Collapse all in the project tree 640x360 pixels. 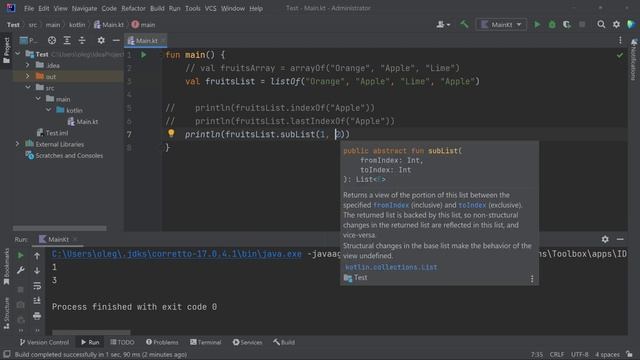[82, 40]
